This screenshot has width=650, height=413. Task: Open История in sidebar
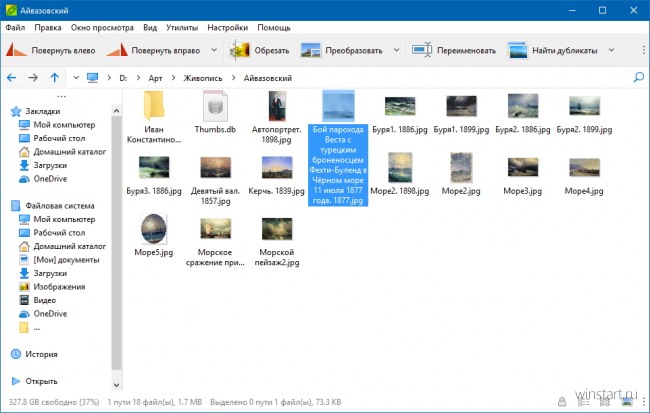click(34, 354)
